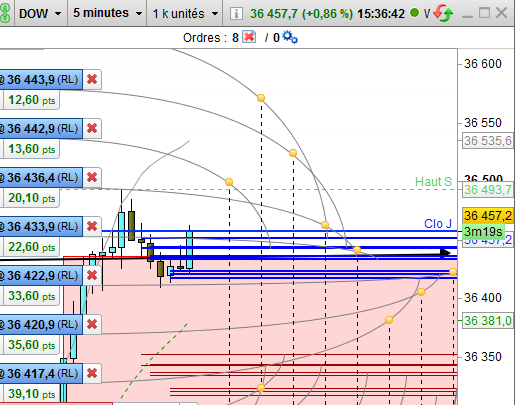
Task: Select the 36 420,9 (RL) order label
Action: pyautogui.click(x=41, y=325)
